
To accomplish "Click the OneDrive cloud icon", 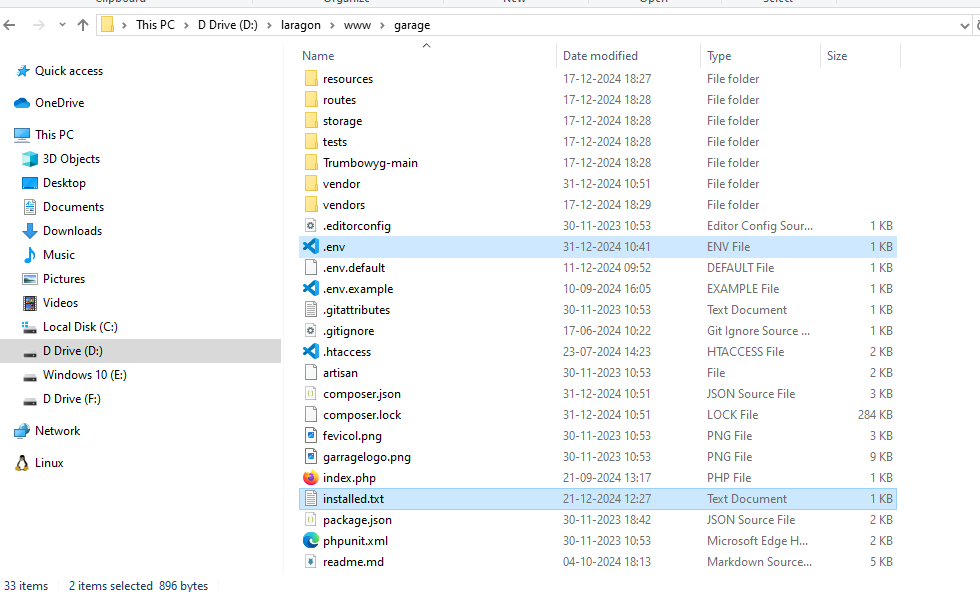I will click(21, 103).
